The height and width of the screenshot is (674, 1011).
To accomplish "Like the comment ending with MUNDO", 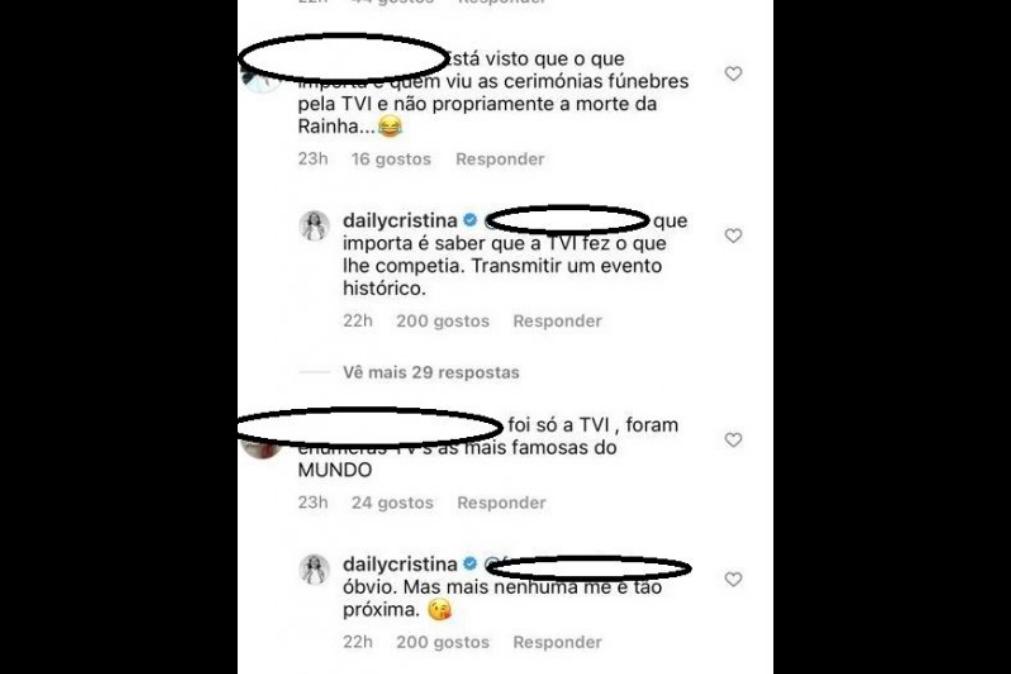I will (x=733, y=440).
